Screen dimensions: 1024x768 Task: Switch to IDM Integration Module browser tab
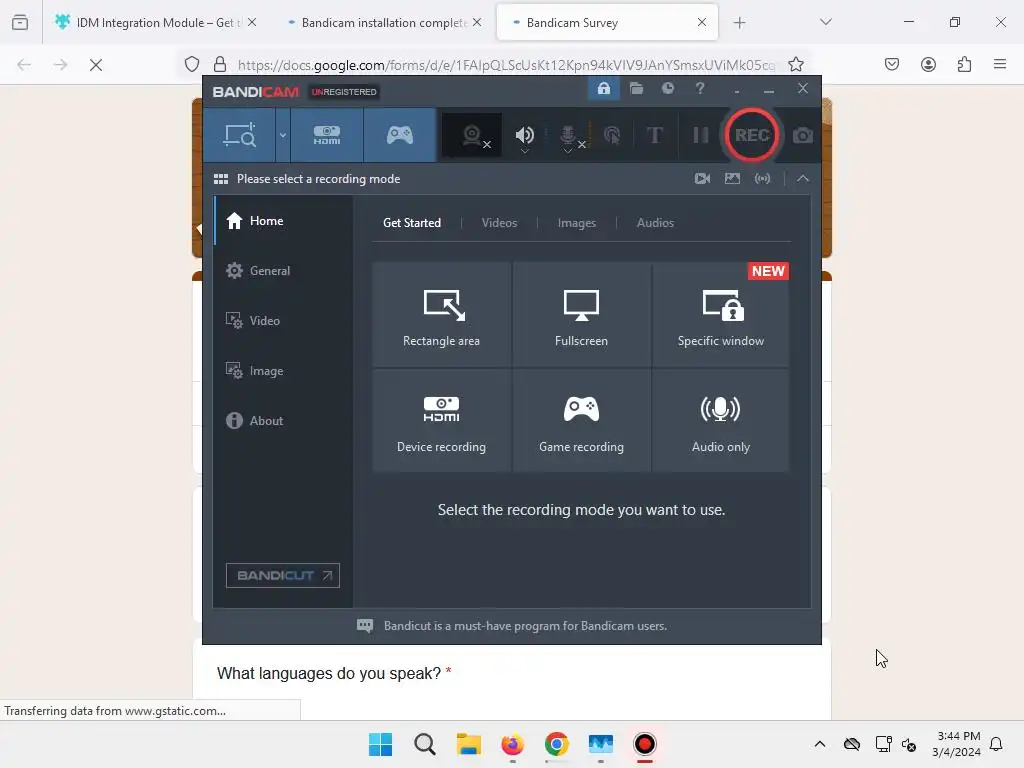pos(157,22)
